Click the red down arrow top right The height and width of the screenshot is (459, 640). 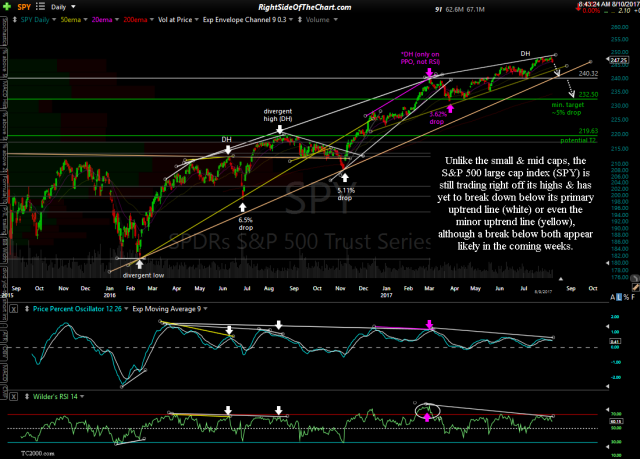[x=578, y=8]
